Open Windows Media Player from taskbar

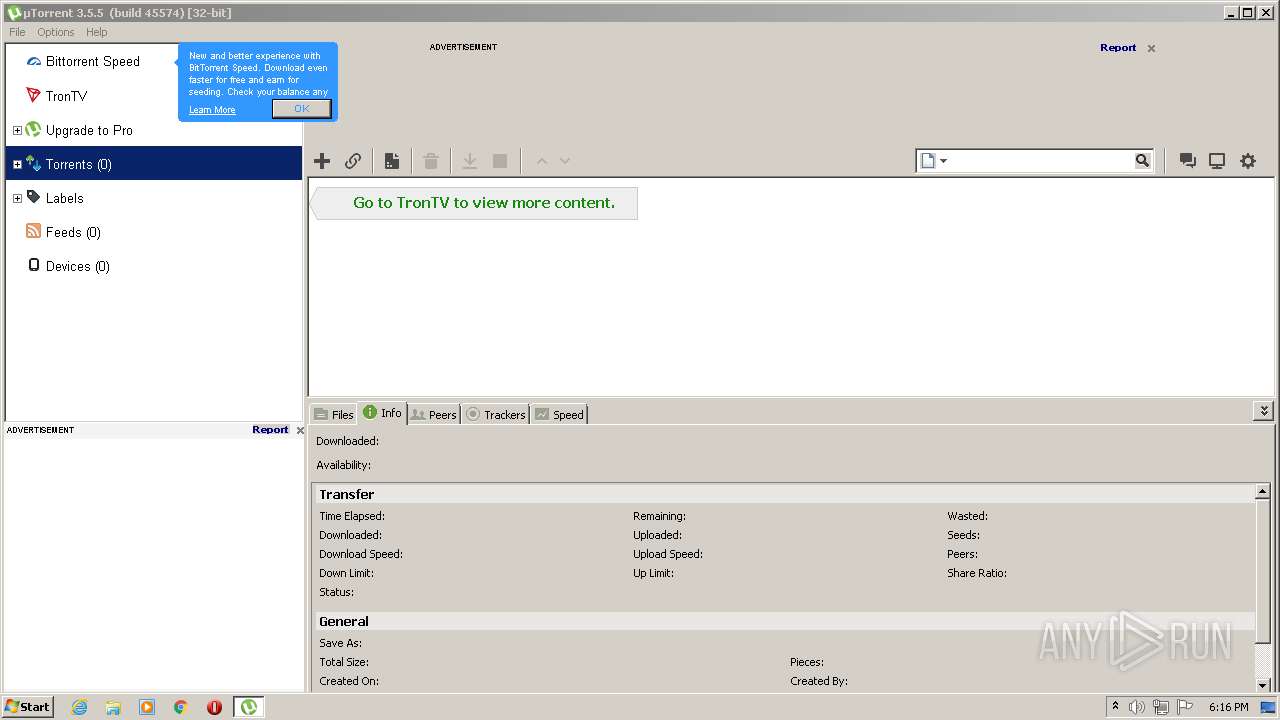[147, 707]
